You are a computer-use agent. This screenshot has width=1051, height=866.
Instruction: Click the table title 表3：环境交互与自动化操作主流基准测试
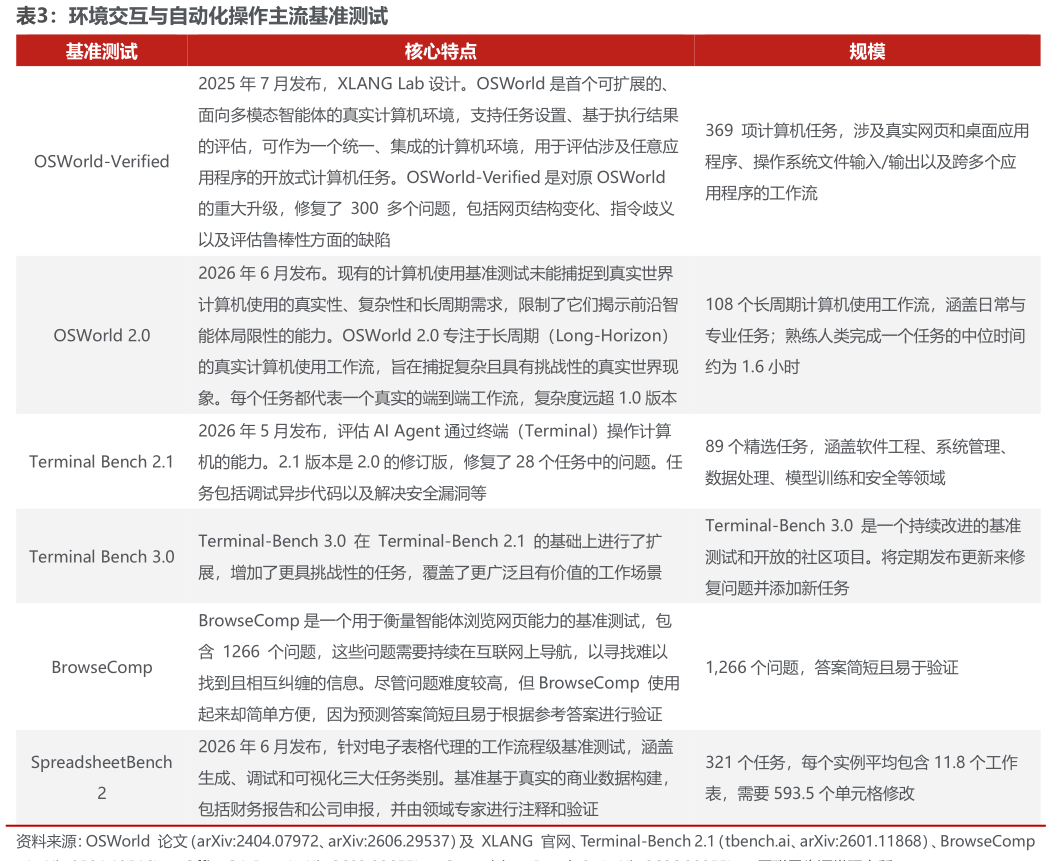[x=202, y=15]
